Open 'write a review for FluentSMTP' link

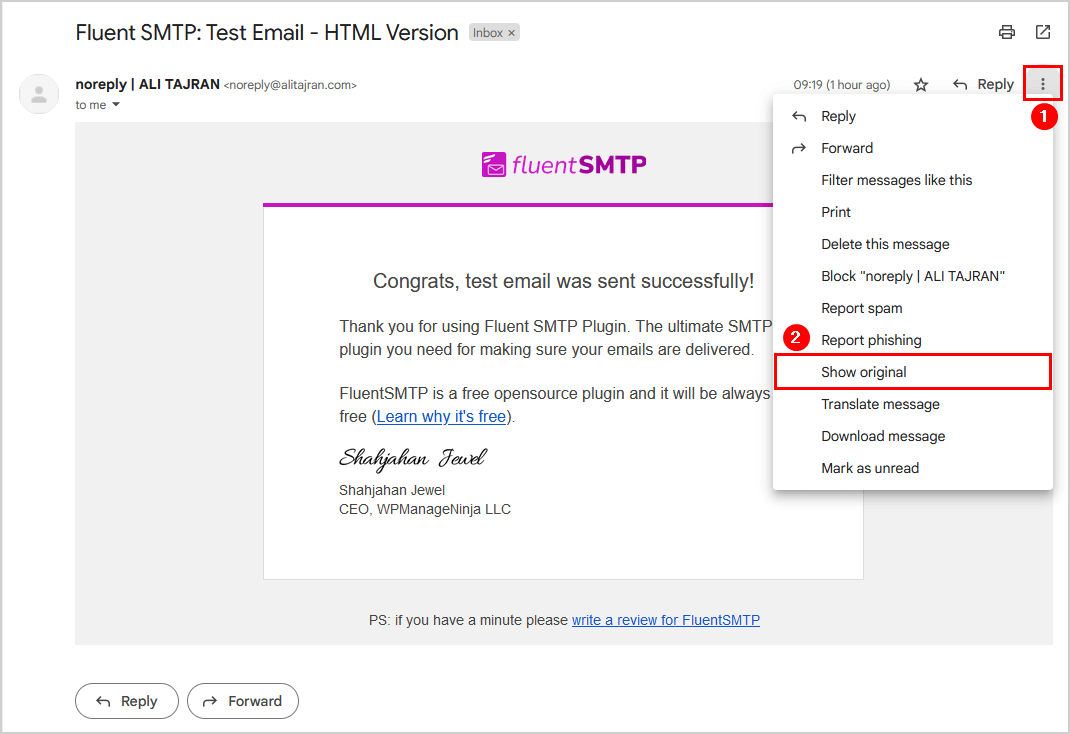click(x=665, y=620)
